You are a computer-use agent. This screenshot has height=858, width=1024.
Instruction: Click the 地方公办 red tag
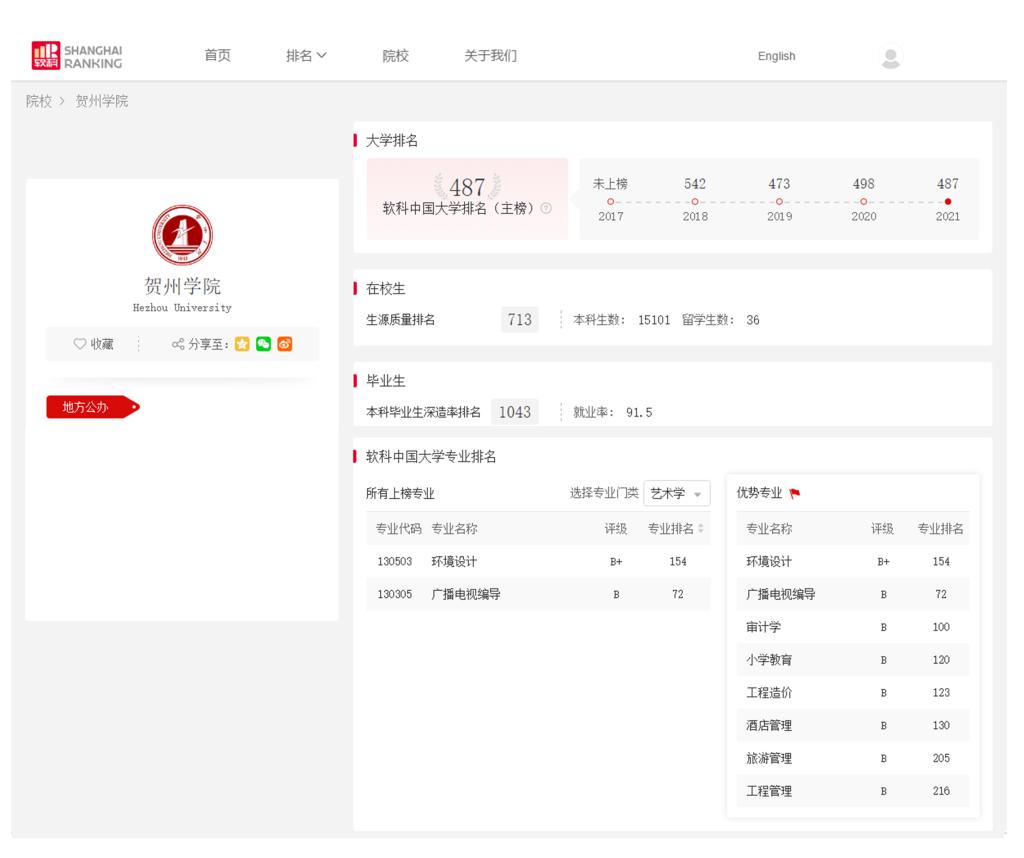88,407
